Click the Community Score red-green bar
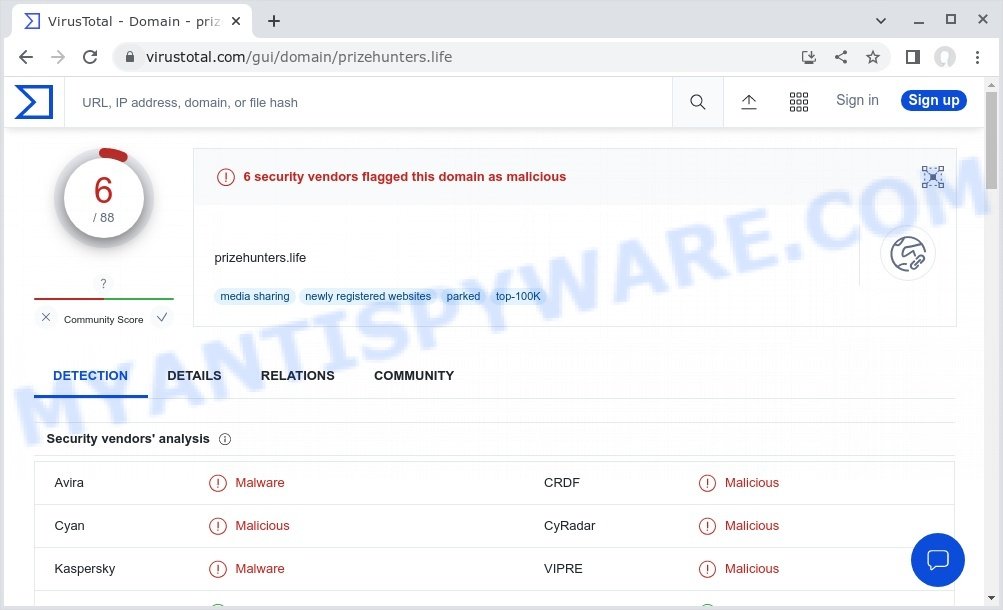The height and width of the screenshot is (610, 1003). [x=104, y=299]
